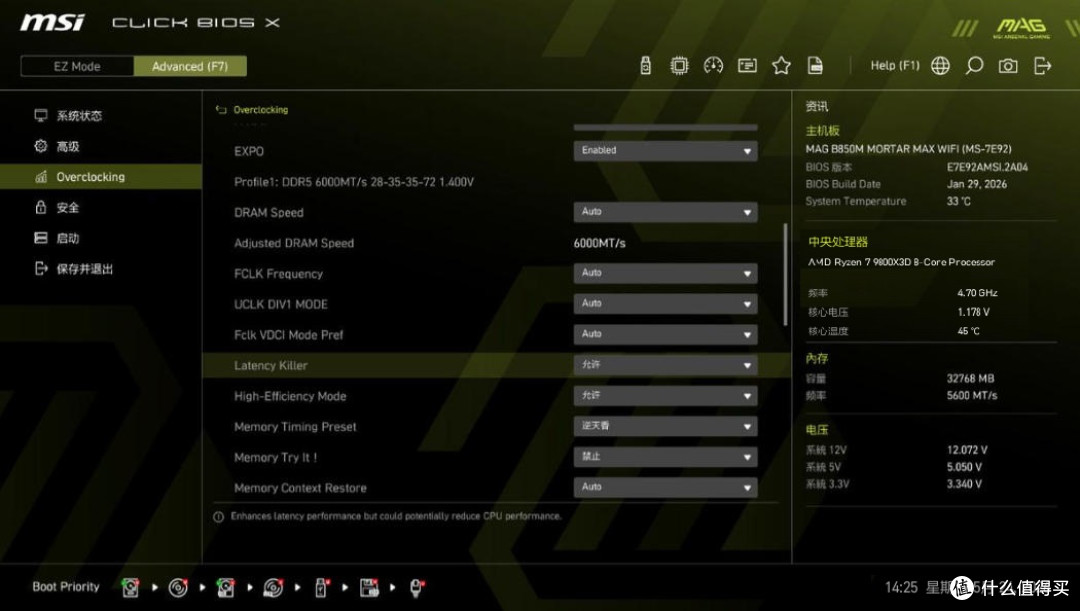Click the BIOS version E7E92AMSI.2A04
Image resolution: width=1080 pixels, height=611 pixels.
coord(987,167)
